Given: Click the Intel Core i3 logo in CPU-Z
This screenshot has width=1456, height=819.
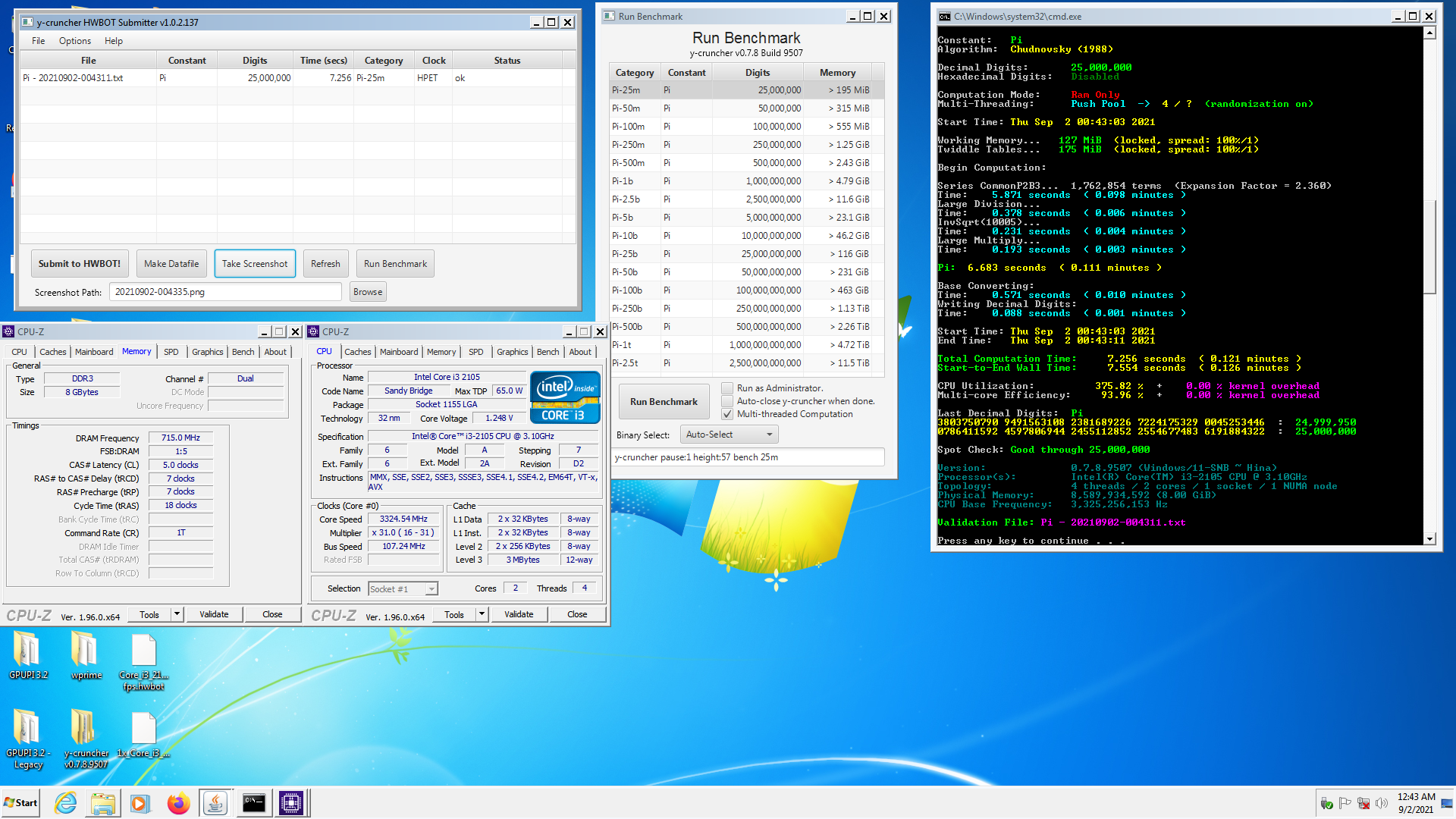Looking at the screenshot, I should click(x=565, y=397).
